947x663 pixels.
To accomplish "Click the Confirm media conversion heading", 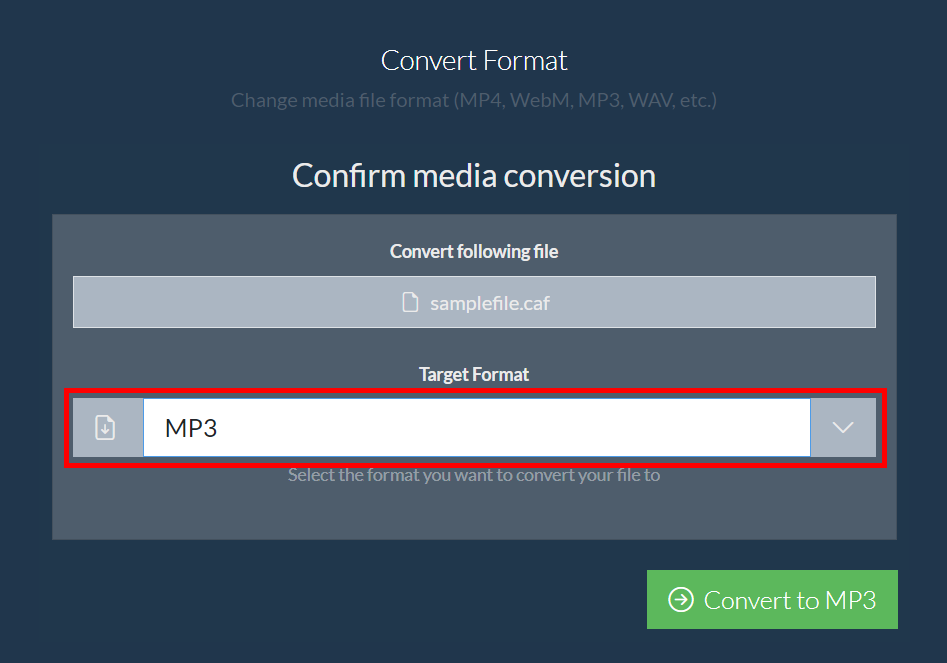I will [473, 175].
